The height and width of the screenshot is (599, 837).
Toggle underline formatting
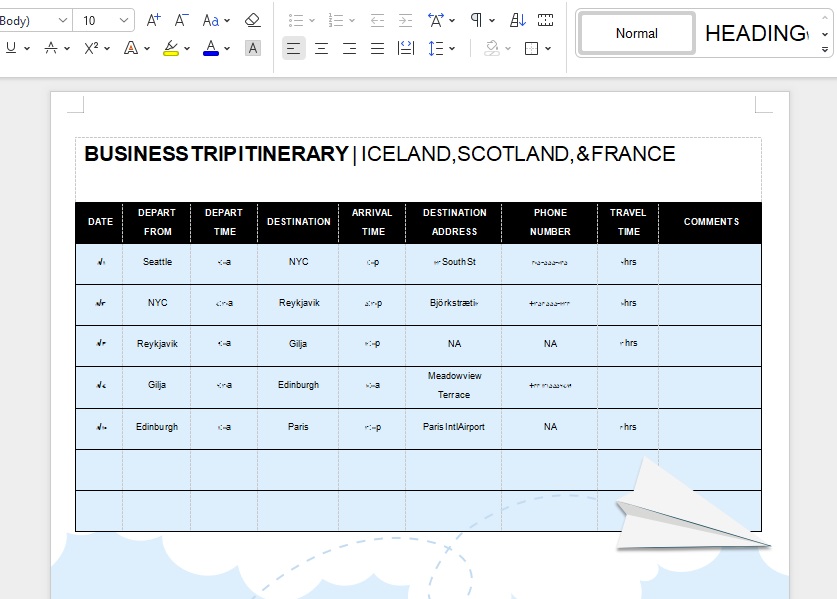point(11,48)
